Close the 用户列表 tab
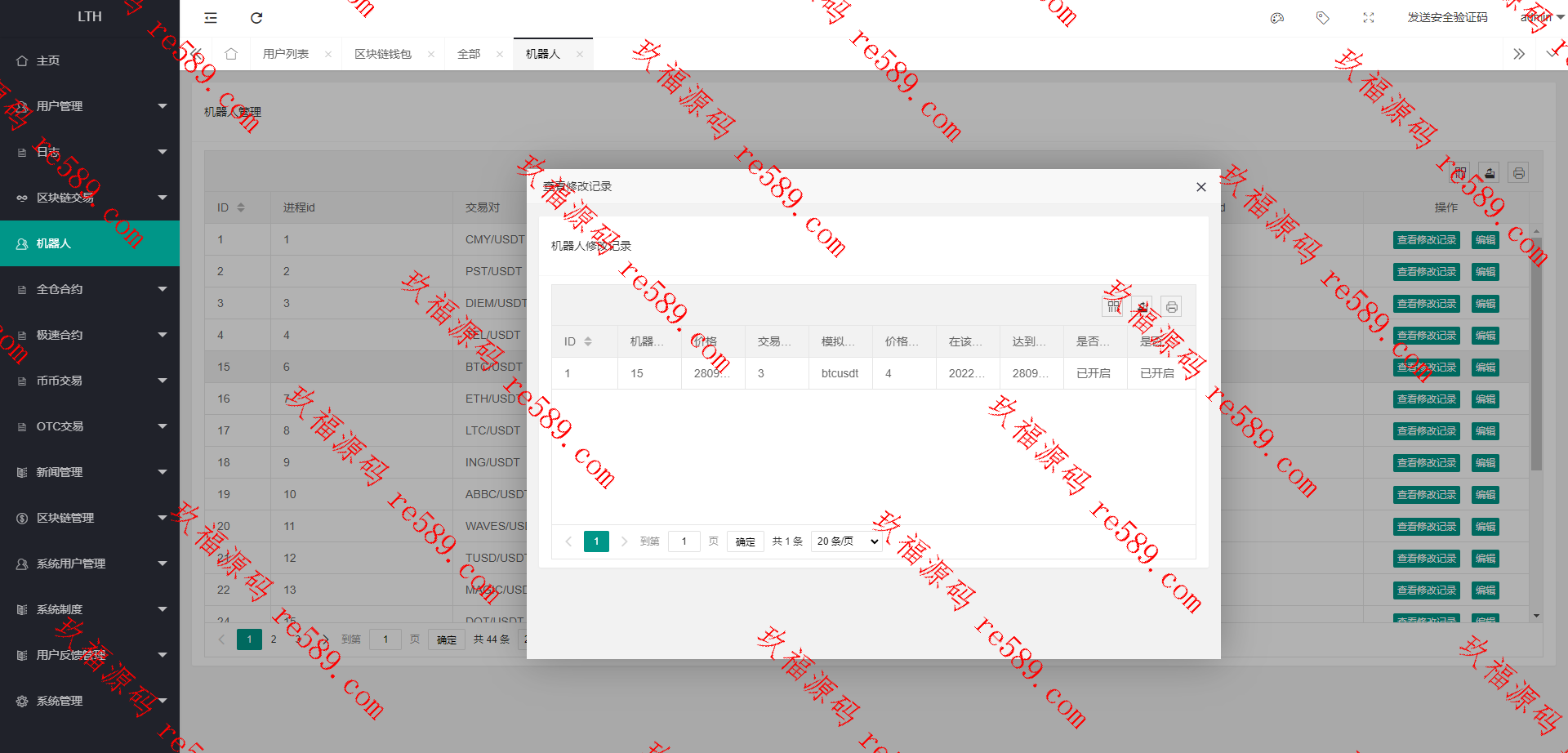The width and height of the screenshot is (1568, 753). 328,55
